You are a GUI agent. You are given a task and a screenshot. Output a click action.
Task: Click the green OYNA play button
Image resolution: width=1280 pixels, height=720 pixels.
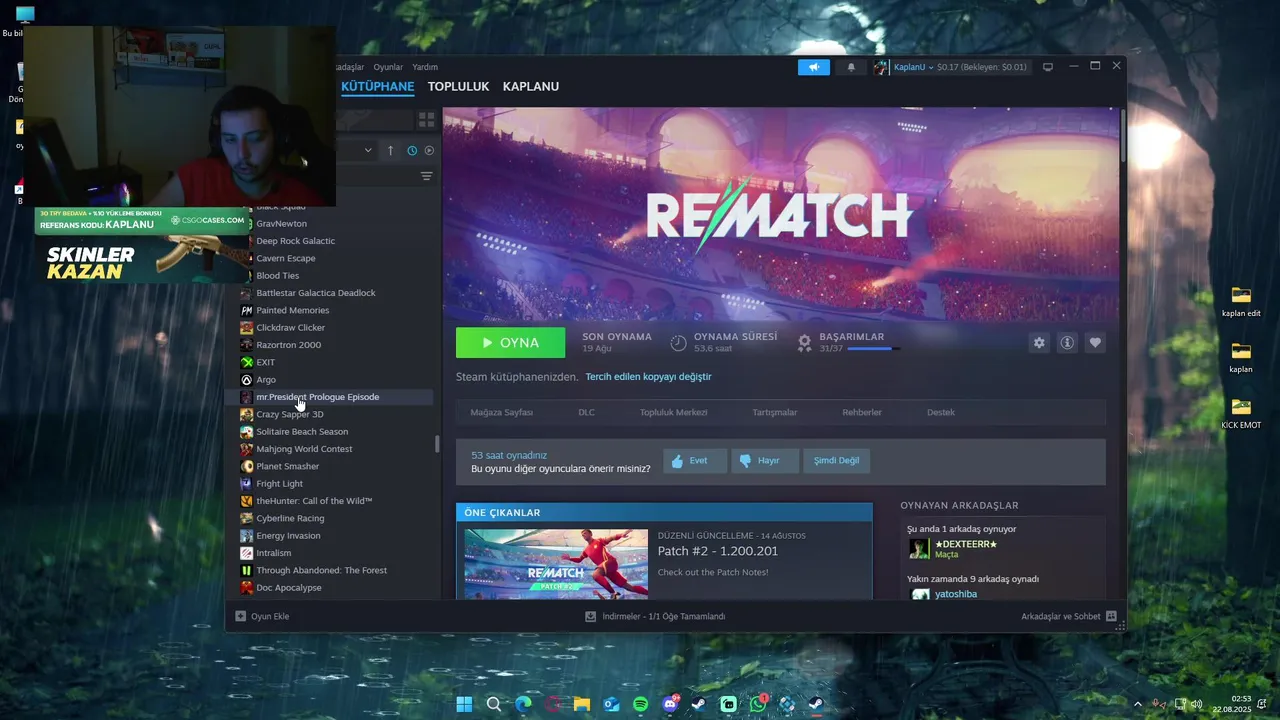tap(510, 342)
